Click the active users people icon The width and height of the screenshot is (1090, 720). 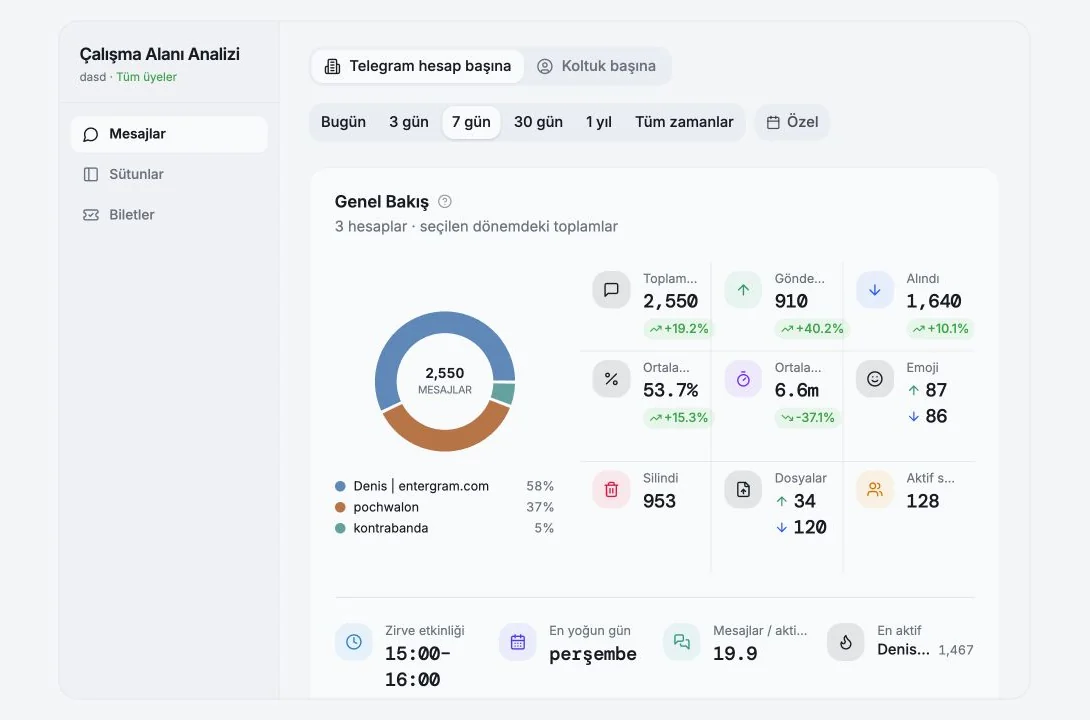click(875, 489)
